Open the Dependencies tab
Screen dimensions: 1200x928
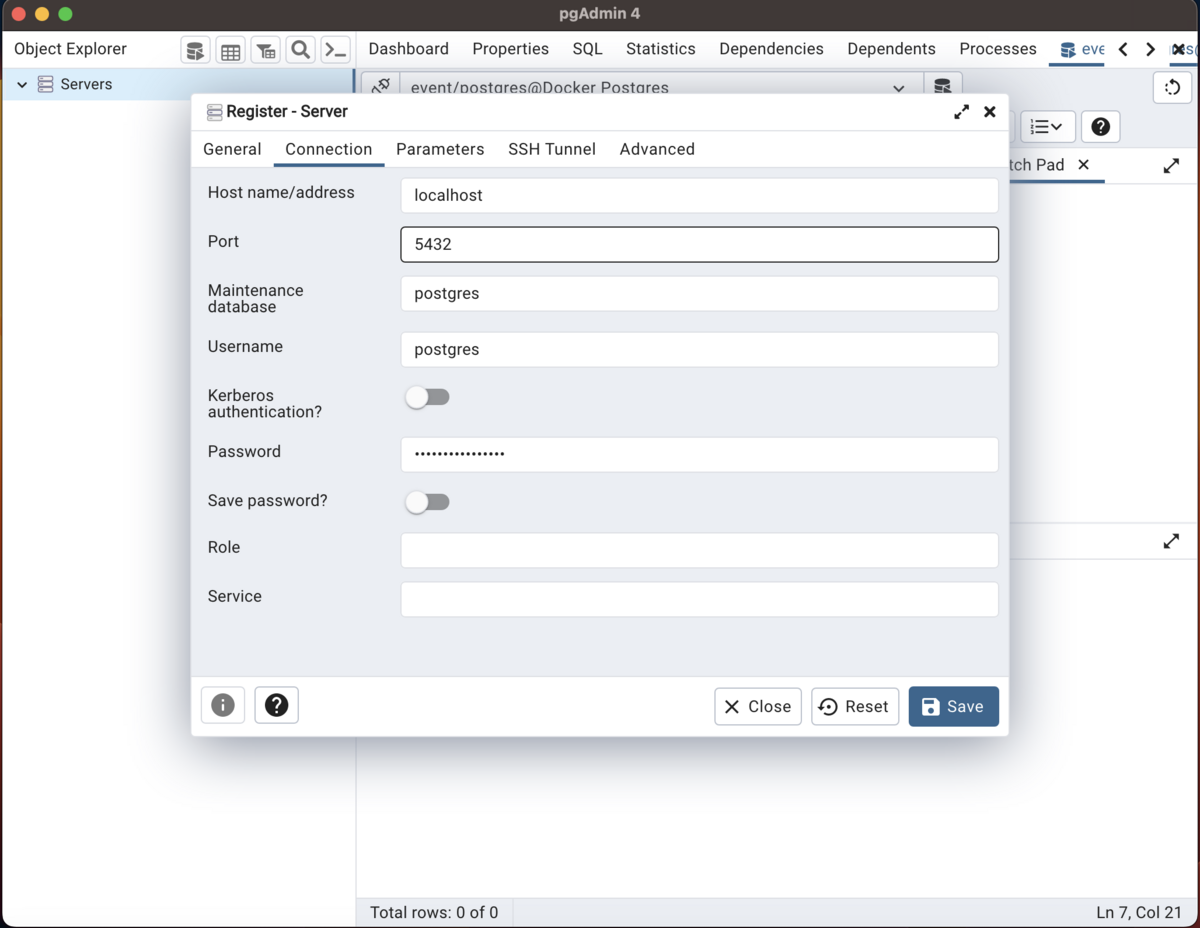pos(772,49)
